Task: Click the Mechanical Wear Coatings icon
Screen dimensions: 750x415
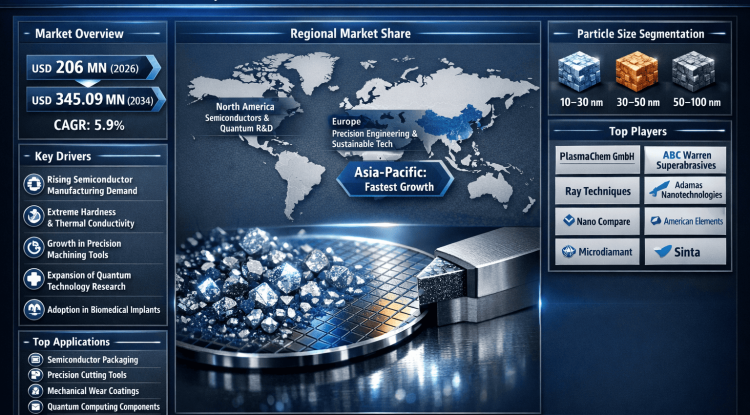Action: pos(35,391)
